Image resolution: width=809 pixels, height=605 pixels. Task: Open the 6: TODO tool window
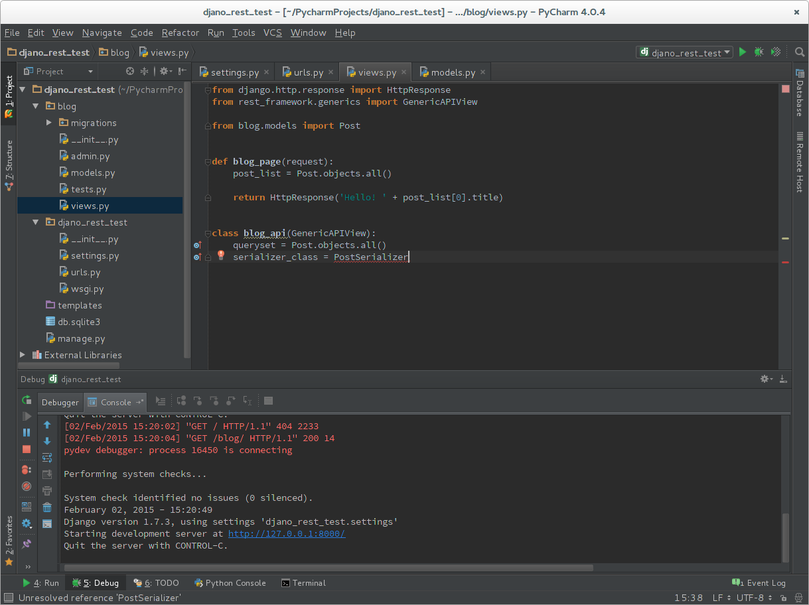(x=156, y=582)
